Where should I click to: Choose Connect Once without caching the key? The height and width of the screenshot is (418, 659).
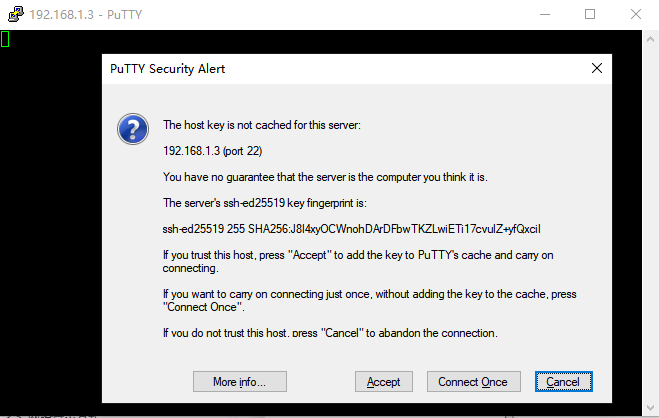[x=473, y=381]
